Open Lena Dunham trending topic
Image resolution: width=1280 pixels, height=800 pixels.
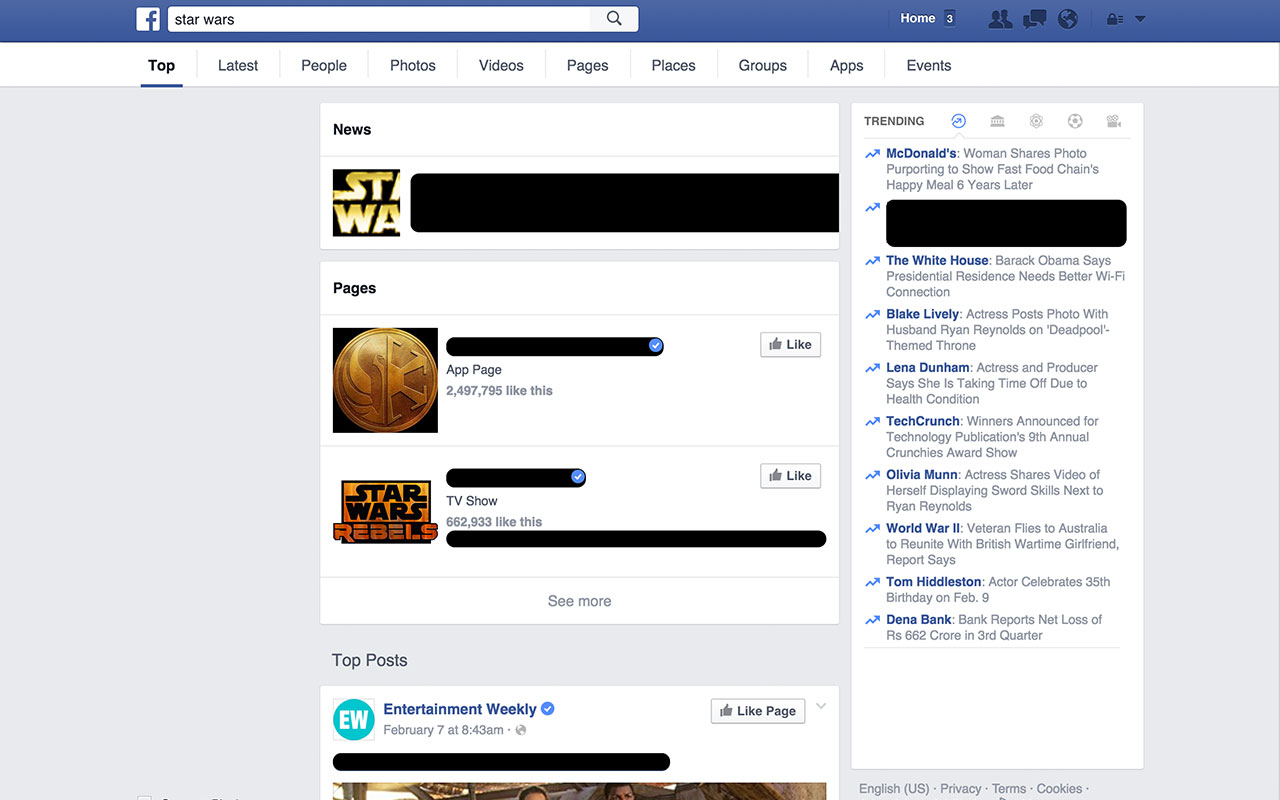coord(928,367)
